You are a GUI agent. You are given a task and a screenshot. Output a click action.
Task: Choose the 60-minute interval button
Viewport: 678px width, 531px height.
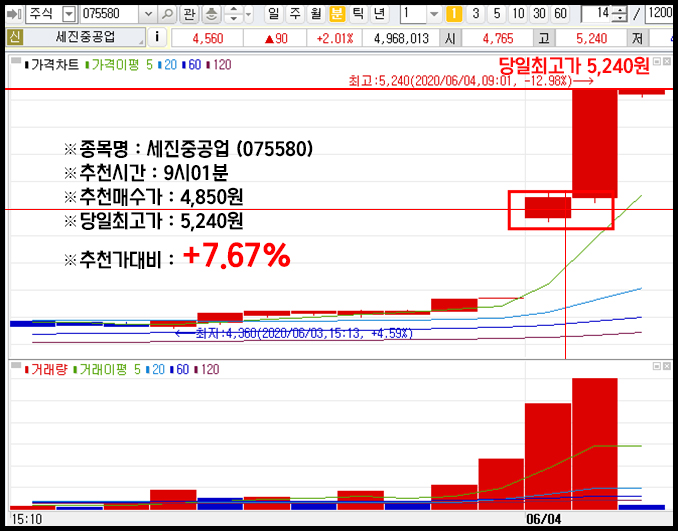pos(560,14)
